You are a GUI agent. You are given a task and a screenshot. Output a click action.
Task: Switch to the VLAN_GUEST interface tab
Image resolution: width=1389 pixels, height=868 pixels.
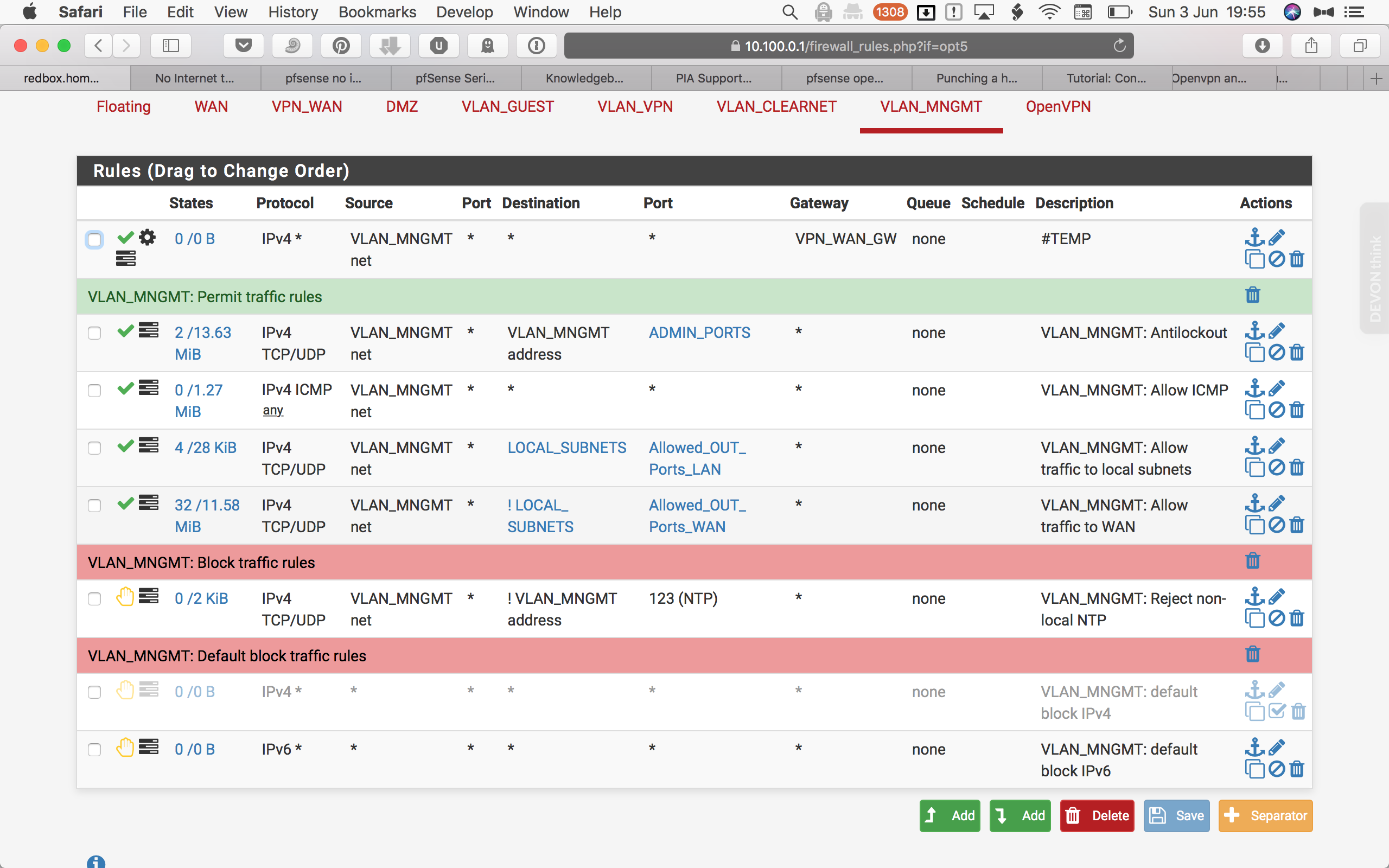[x=507, y=107]
